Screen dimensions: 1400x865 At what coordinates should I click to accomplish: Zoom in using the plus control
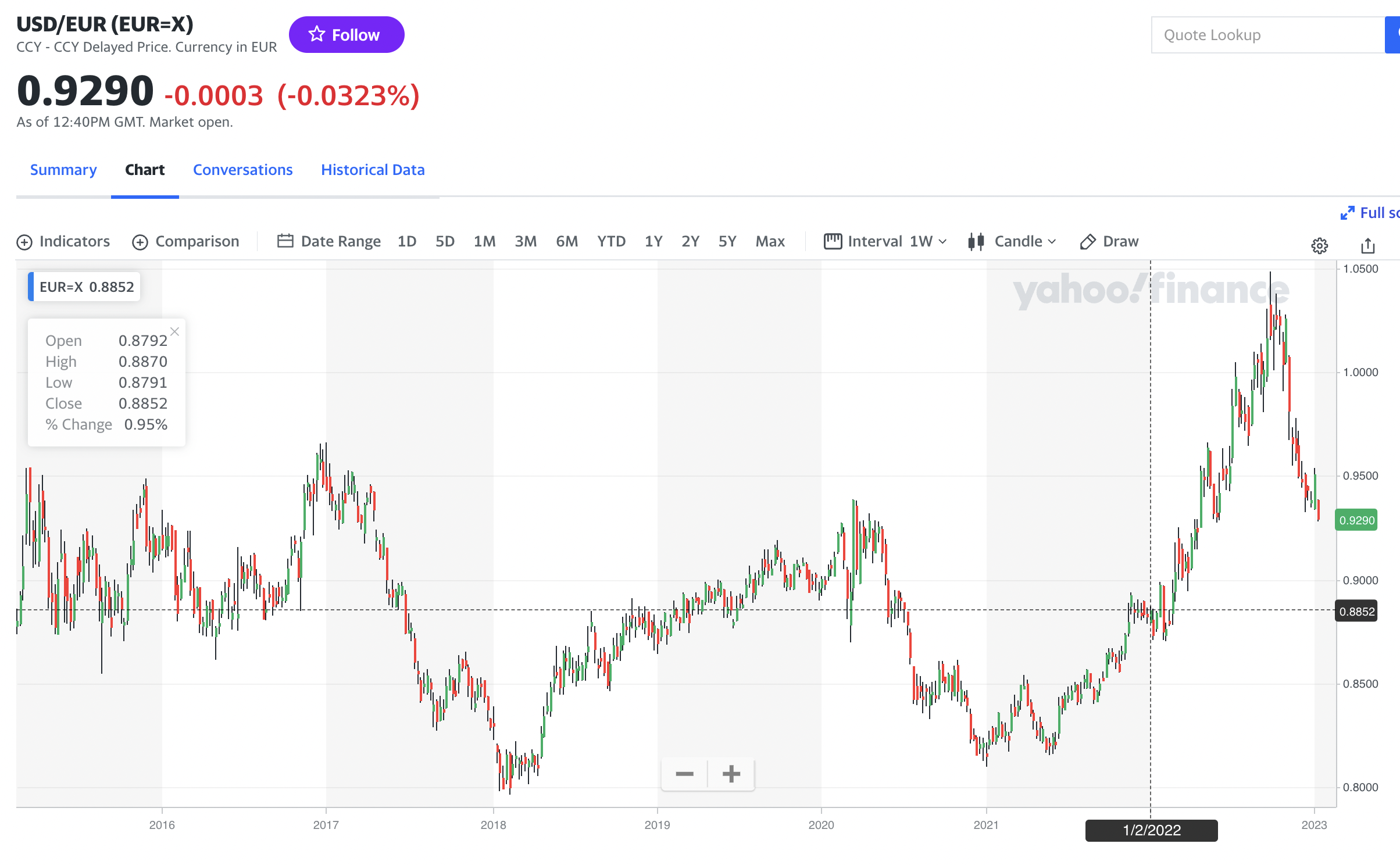[731, 774]
